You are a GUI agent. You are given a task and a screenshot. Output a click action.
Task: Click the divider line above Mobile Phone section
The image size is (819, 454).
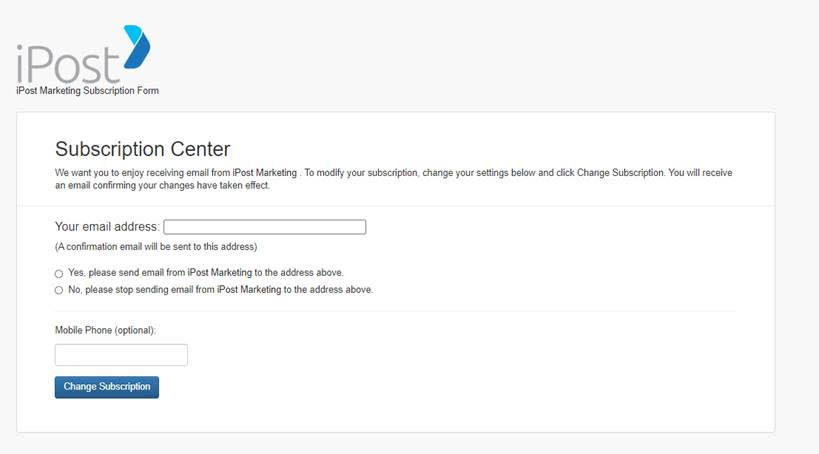coord(395,311)
